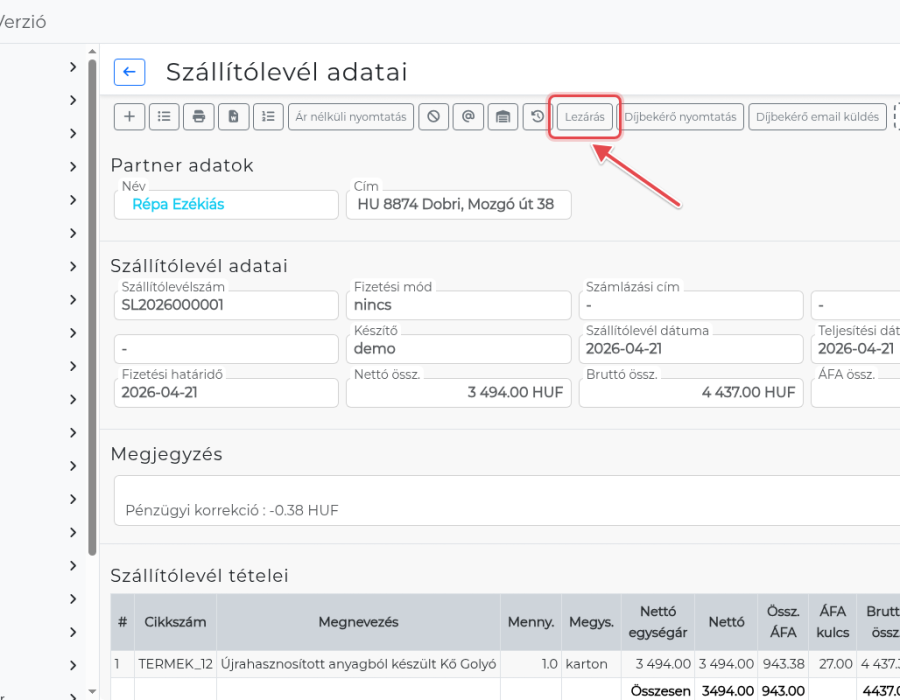Go back using the blue arrow button

click(129, 72)
